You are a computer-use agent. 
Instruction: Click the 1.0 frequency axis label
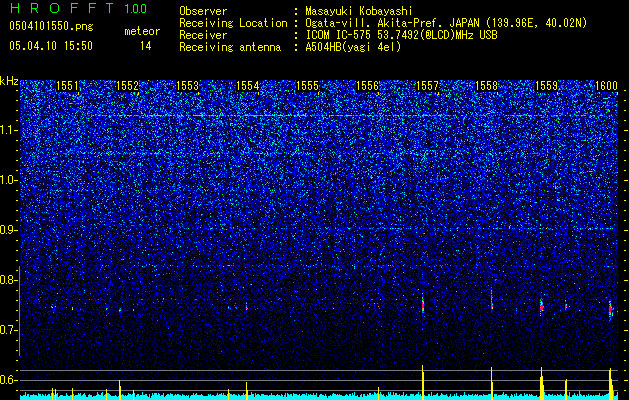tap(8, 180)
